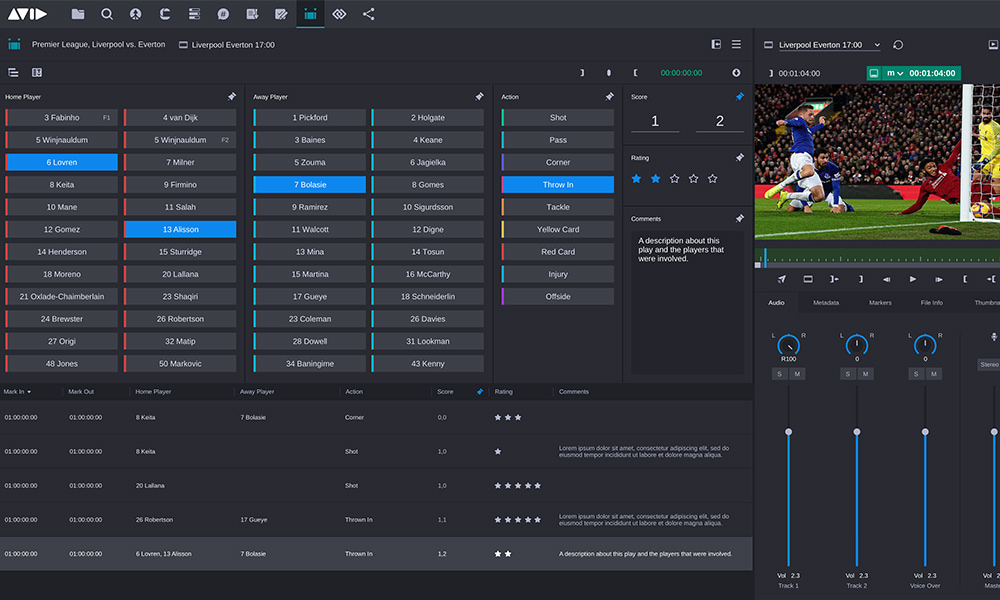Screen dimensions: 1000x600
Task: Open the pencil note editor icon in top bar
Action: pyautogui.click(x=281, y=14)
